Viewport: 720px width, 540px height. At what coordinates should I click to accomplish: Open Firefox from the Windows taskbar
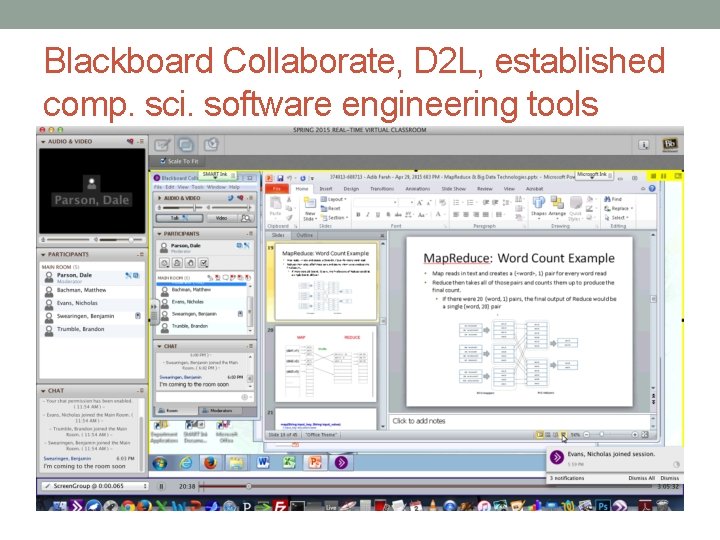click(210, 463)
